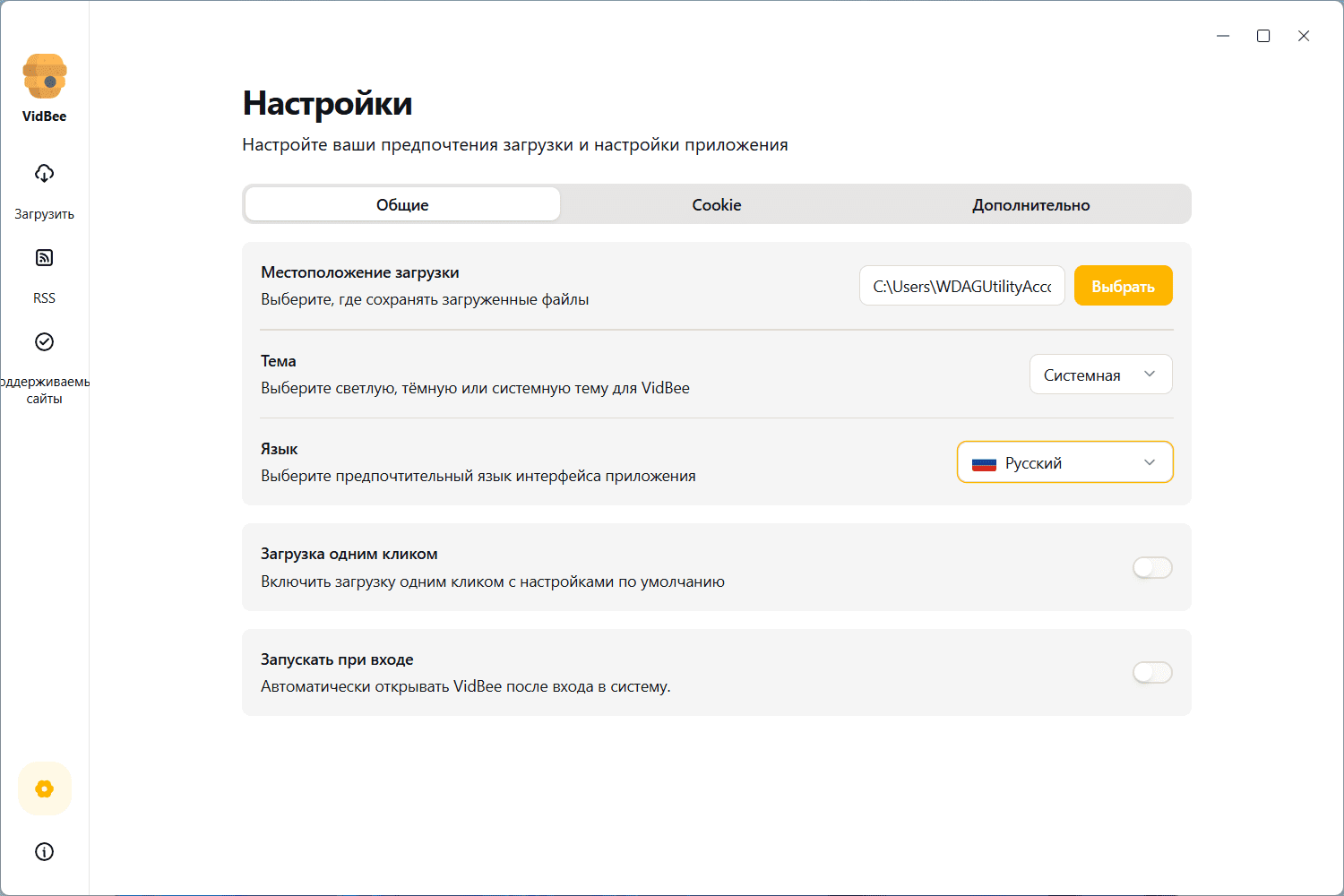Image resolution: width=1344 pixels, height=896 pixels.
Task: Switch to the Cookie tab
Action: pyautogui.click(x=717, y=204)
